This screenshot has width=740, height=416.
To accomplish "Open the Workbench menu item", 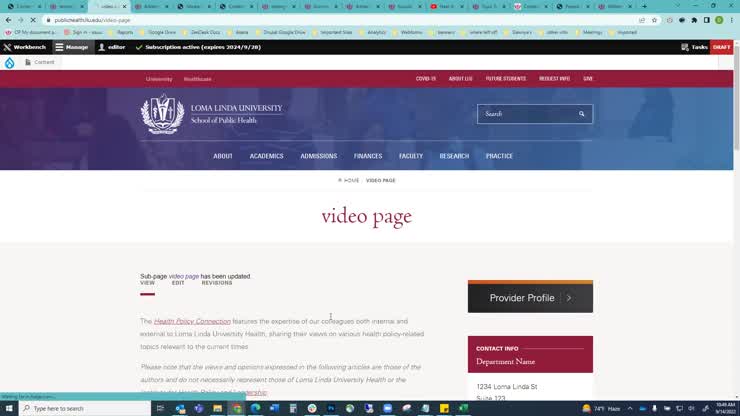I will point(25,47).
